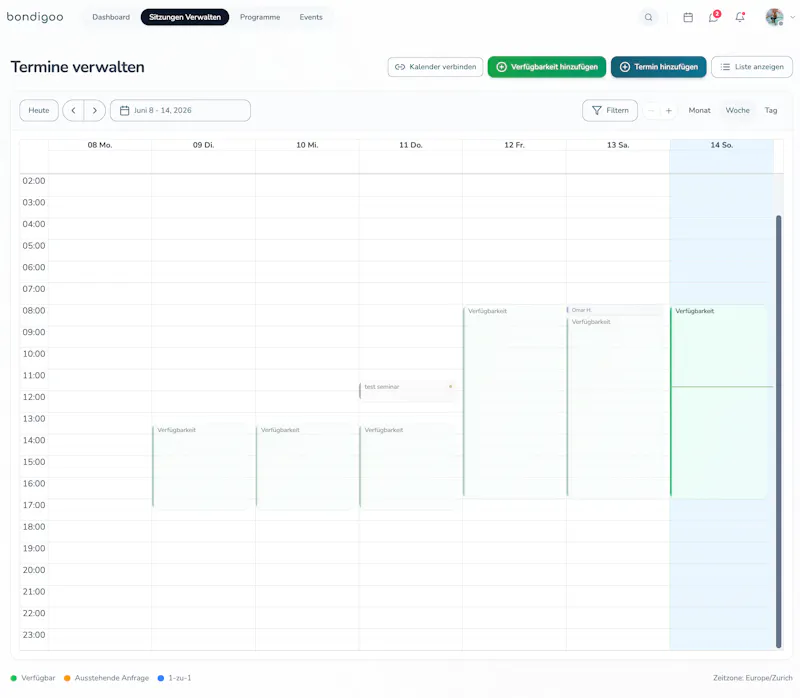
Task: Open the search icon in header
Action: tap(648, 17)
